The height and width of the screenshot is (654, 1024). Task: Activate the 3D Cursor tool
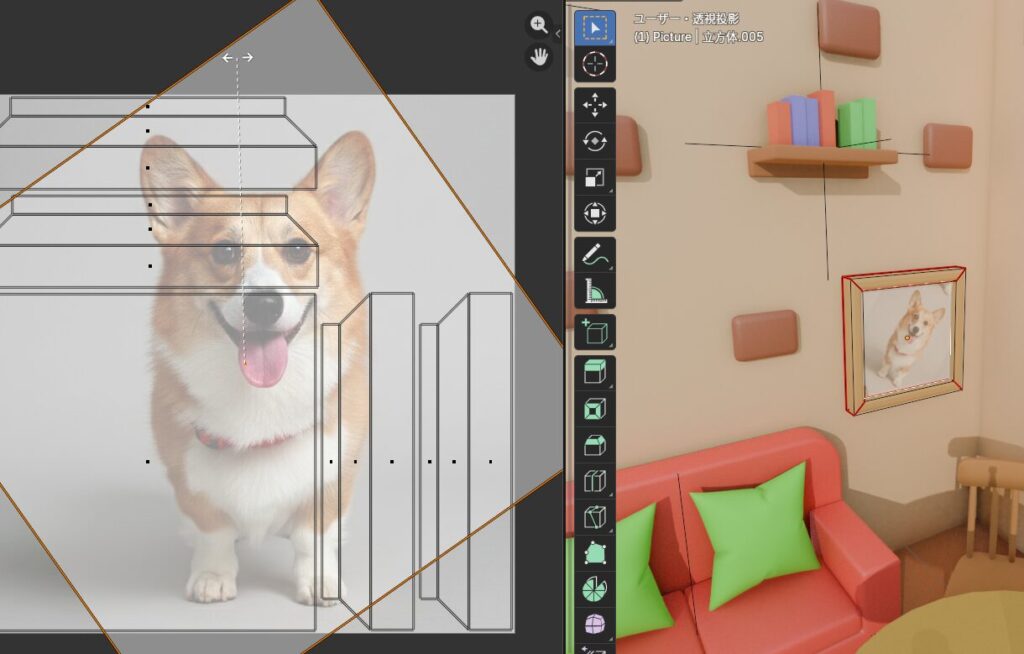[x=595, y=64]
